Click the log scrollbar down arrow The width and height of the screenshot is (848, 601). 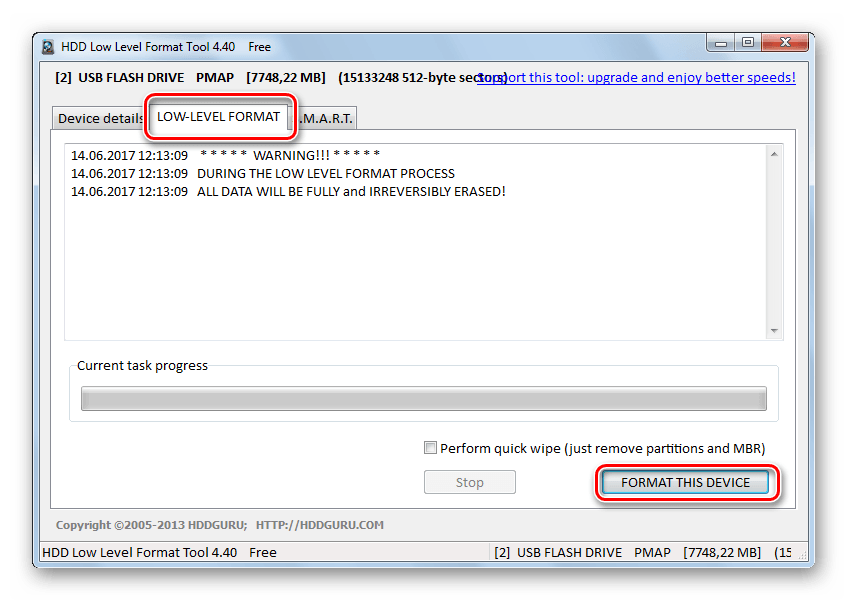[x=774, y=331]
